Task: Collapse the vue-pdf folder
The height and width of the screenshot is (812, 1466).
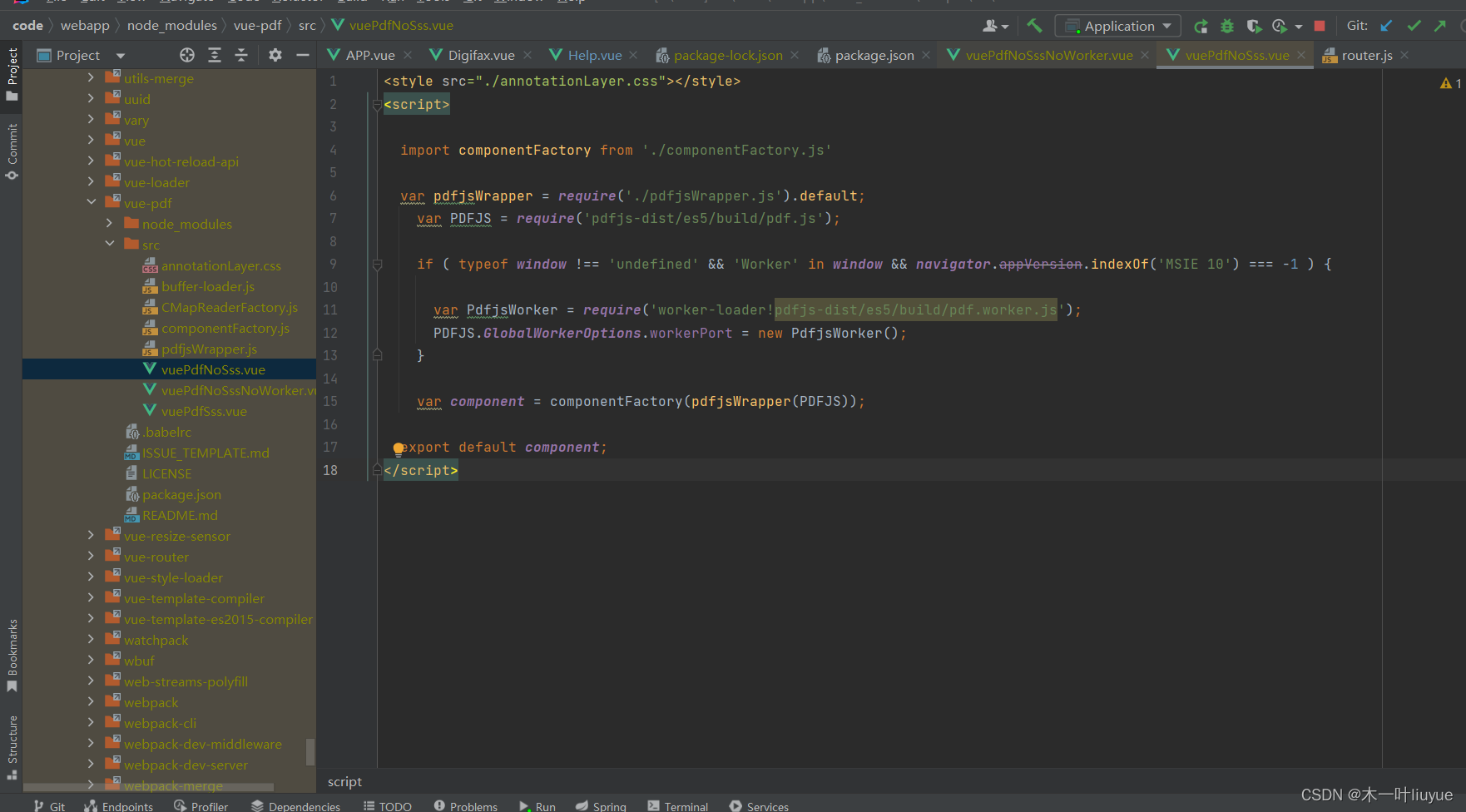Action: coord(91,202)
